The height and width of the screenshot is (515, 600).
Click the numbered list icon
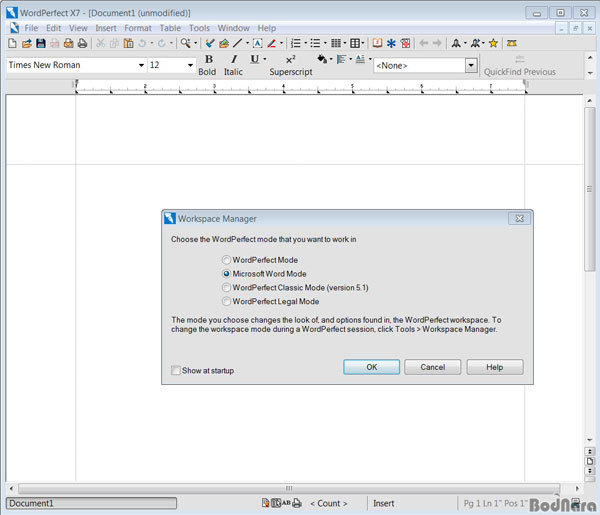coord(296,43)
